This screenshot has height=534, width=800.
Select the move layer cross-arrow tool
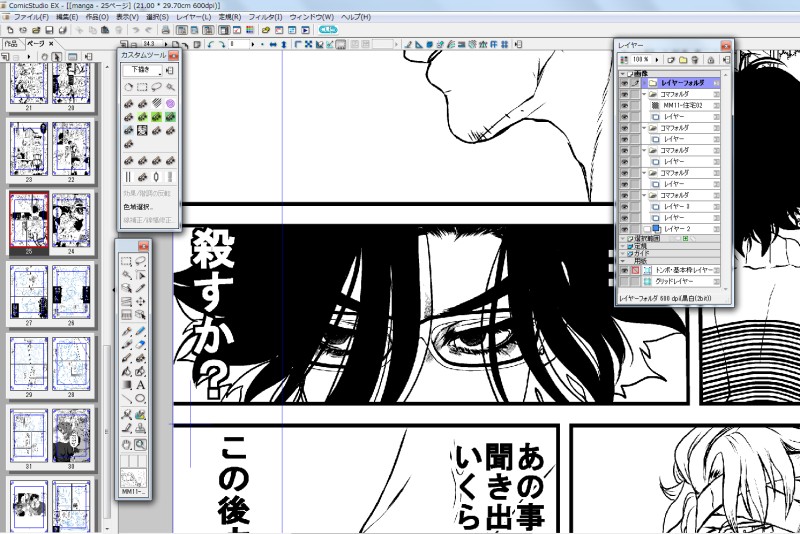point(140,301)
